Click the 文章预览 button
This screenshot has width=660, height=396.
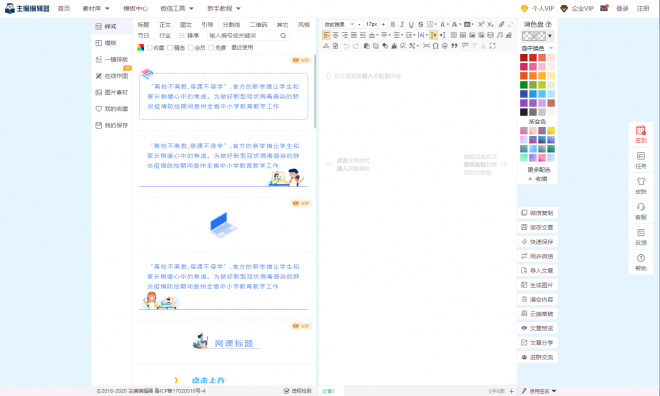point(538,328)
